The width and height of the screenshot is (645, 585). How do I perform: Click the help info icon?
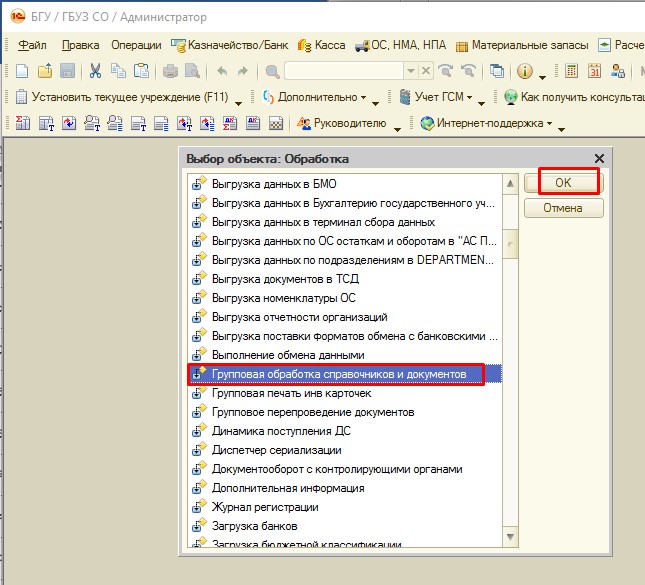pos(524,71)
